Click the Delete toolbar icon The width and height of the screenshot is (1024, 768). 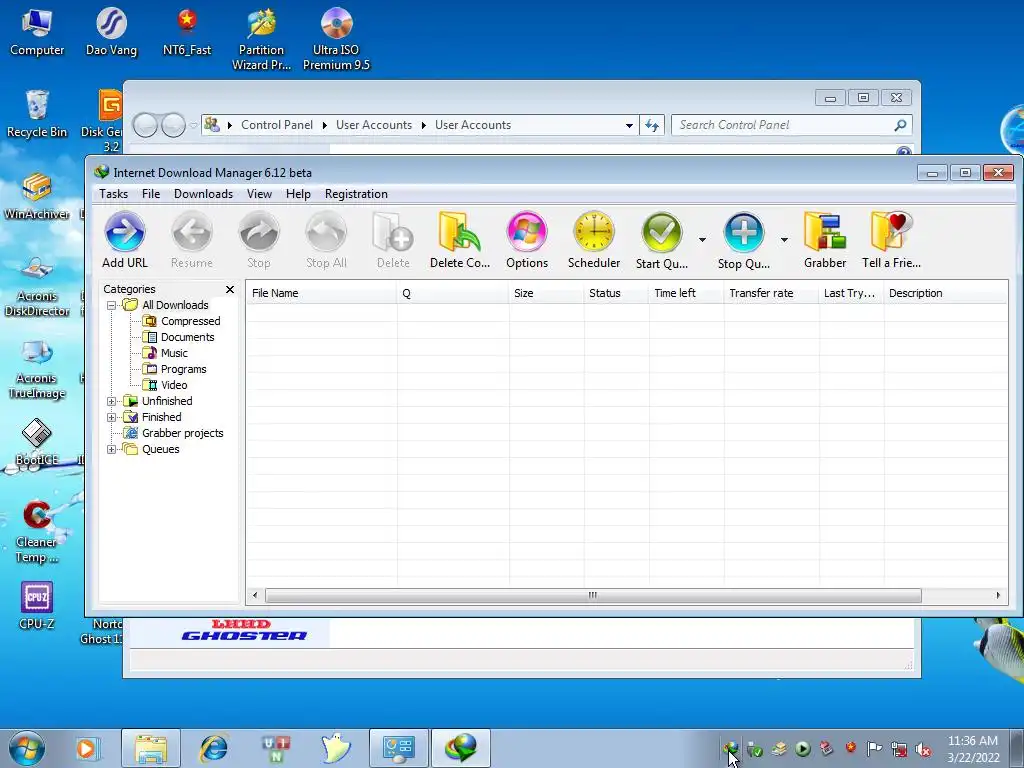click(x=393, y=240)
